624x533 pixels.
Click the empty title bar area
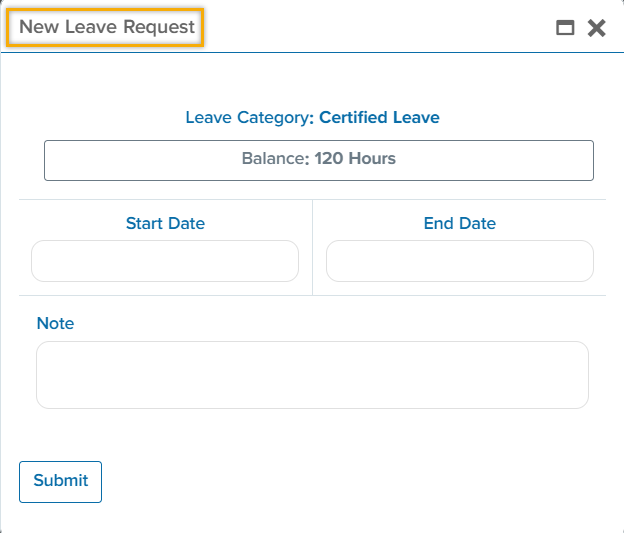pos(380,28)
